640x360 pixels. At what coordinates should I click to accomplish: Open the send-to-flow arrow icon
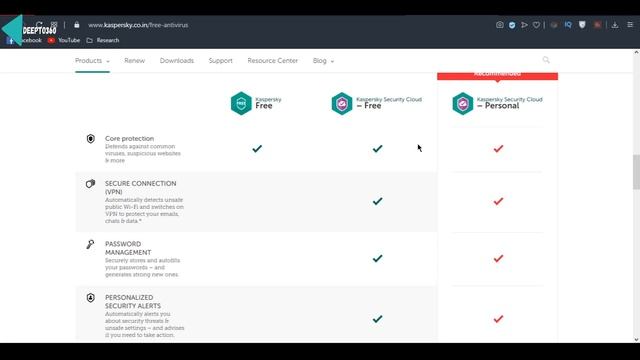524,25
